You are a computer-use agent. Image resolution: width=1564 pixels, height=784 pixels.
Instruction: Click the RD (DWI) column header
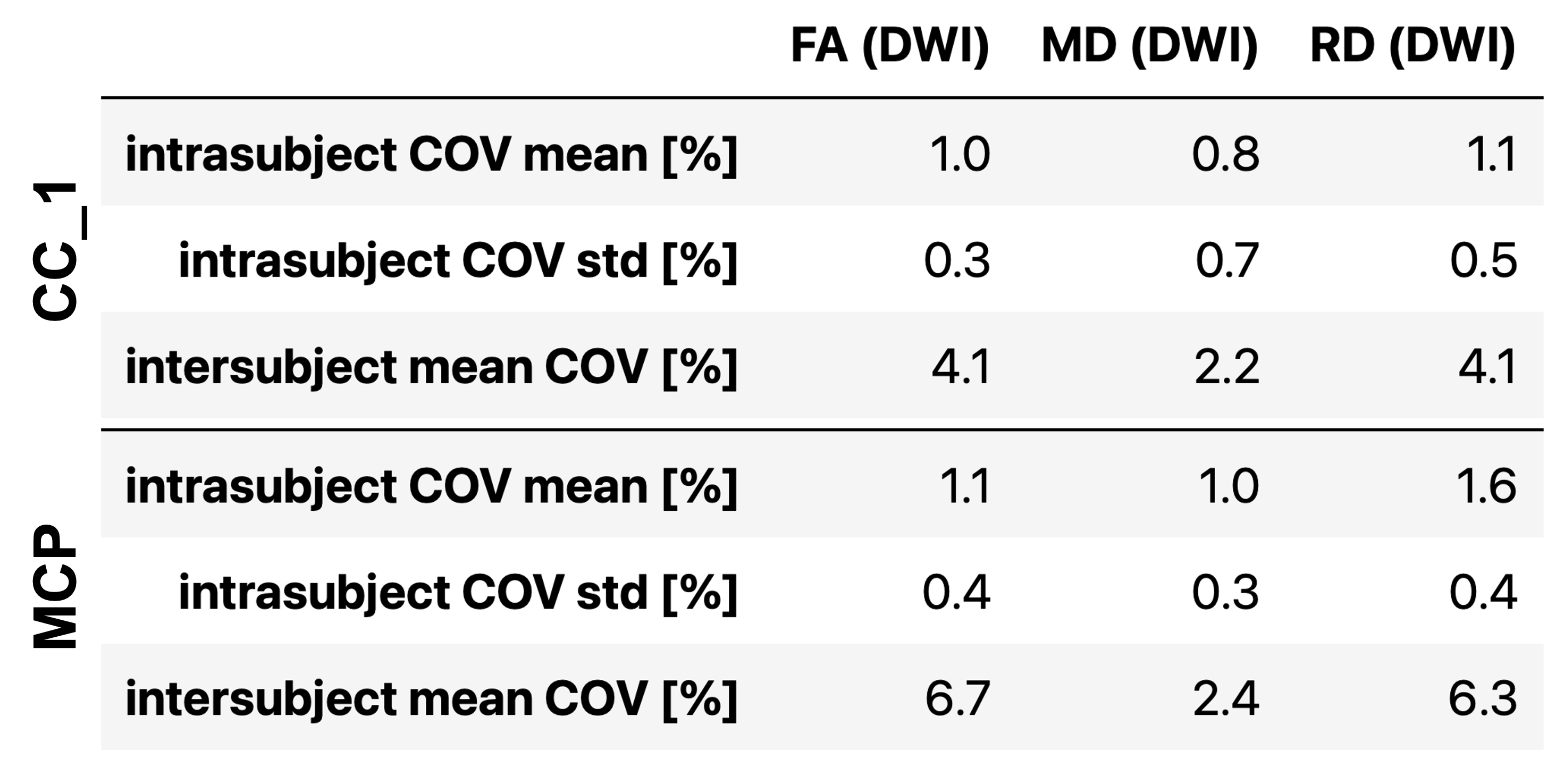pos(1412,46)
